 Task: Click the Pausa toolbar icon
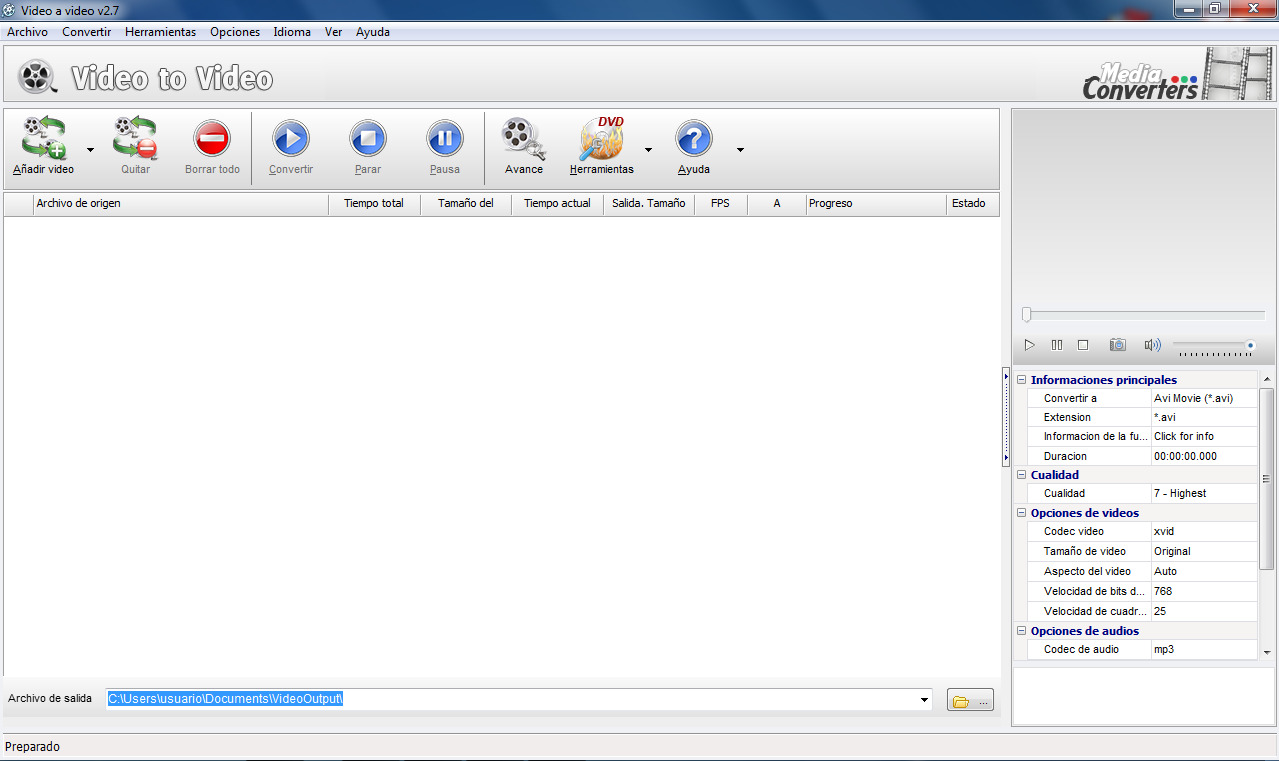(445, 138)
